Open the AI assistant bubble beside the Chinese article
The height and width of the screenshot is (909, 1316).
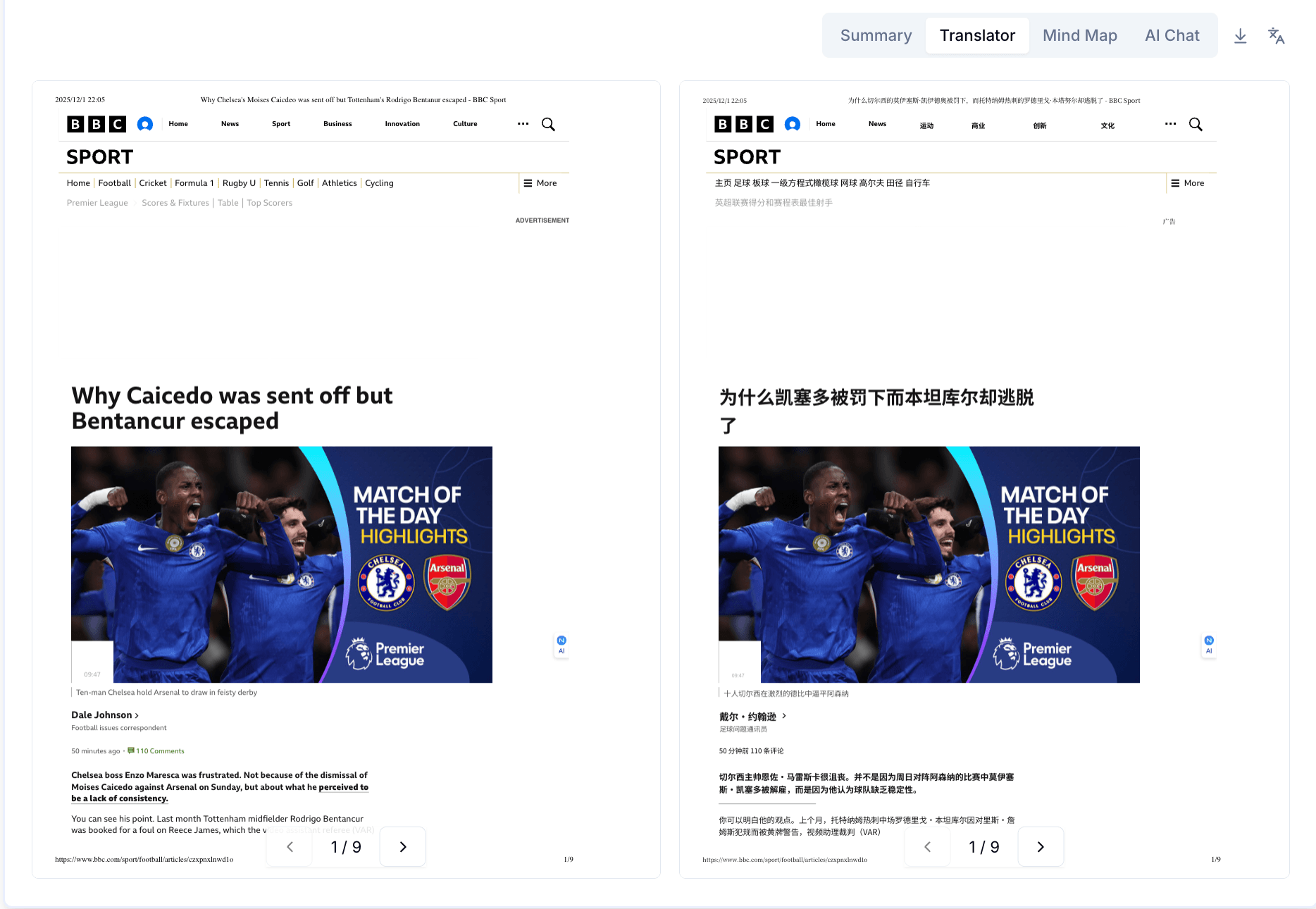click(x=1209, y=645)
